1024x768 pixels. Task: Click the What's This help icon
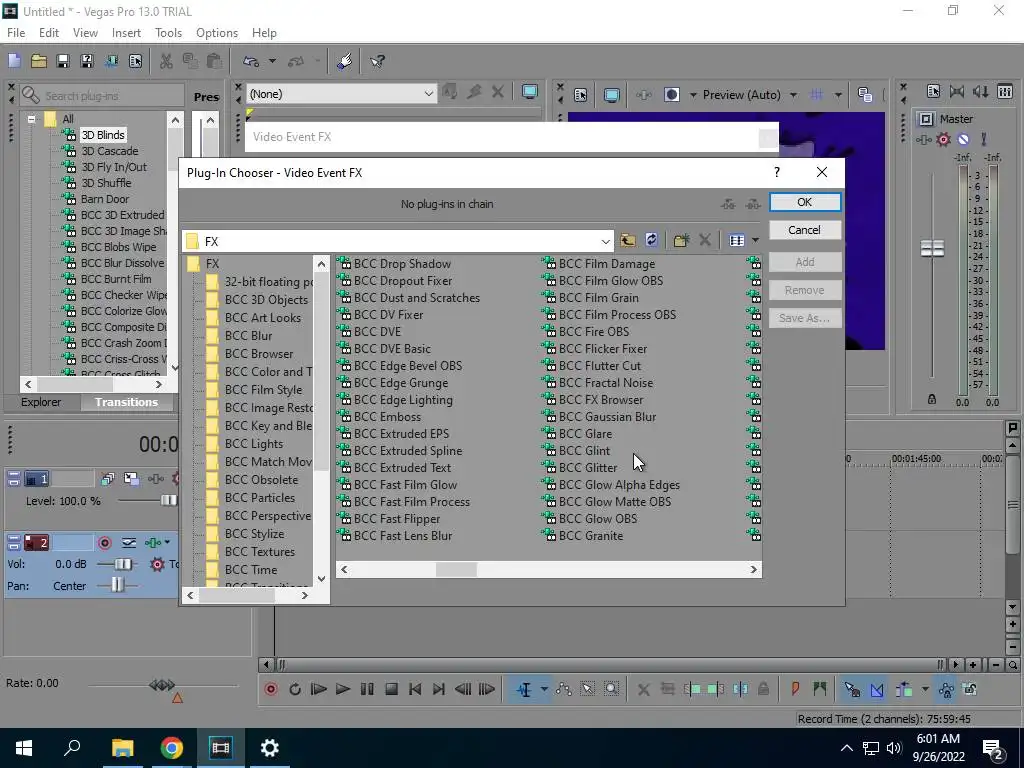(x=377, y=61)
